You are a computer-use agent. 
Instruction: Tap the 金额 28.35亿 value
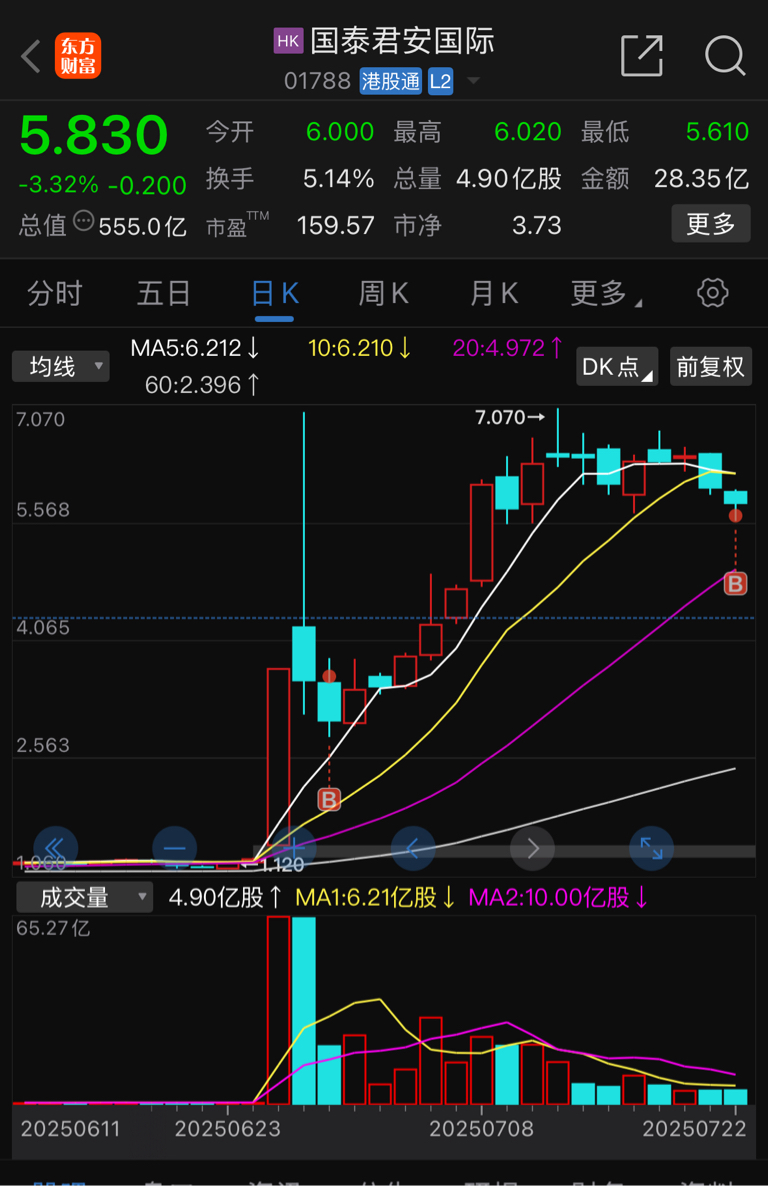[702, 179]
